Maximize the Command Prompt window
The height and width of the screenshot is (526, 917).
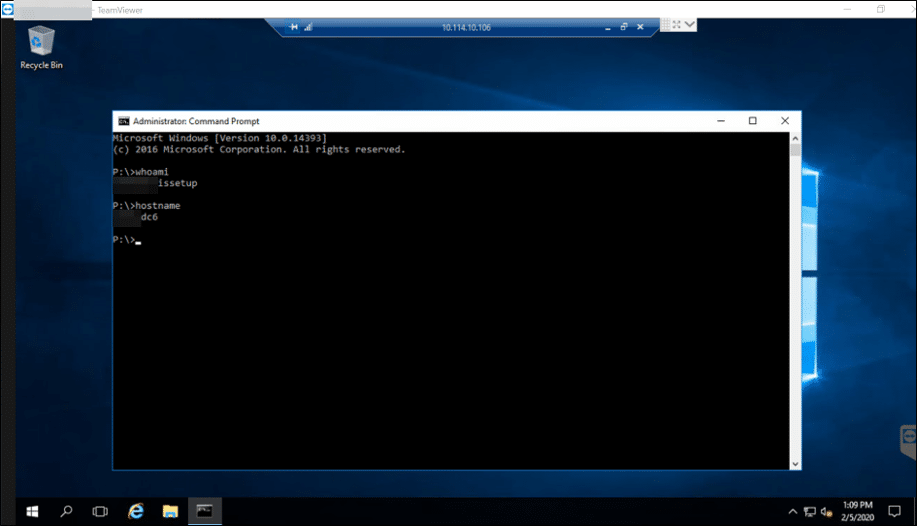(752, 120)
